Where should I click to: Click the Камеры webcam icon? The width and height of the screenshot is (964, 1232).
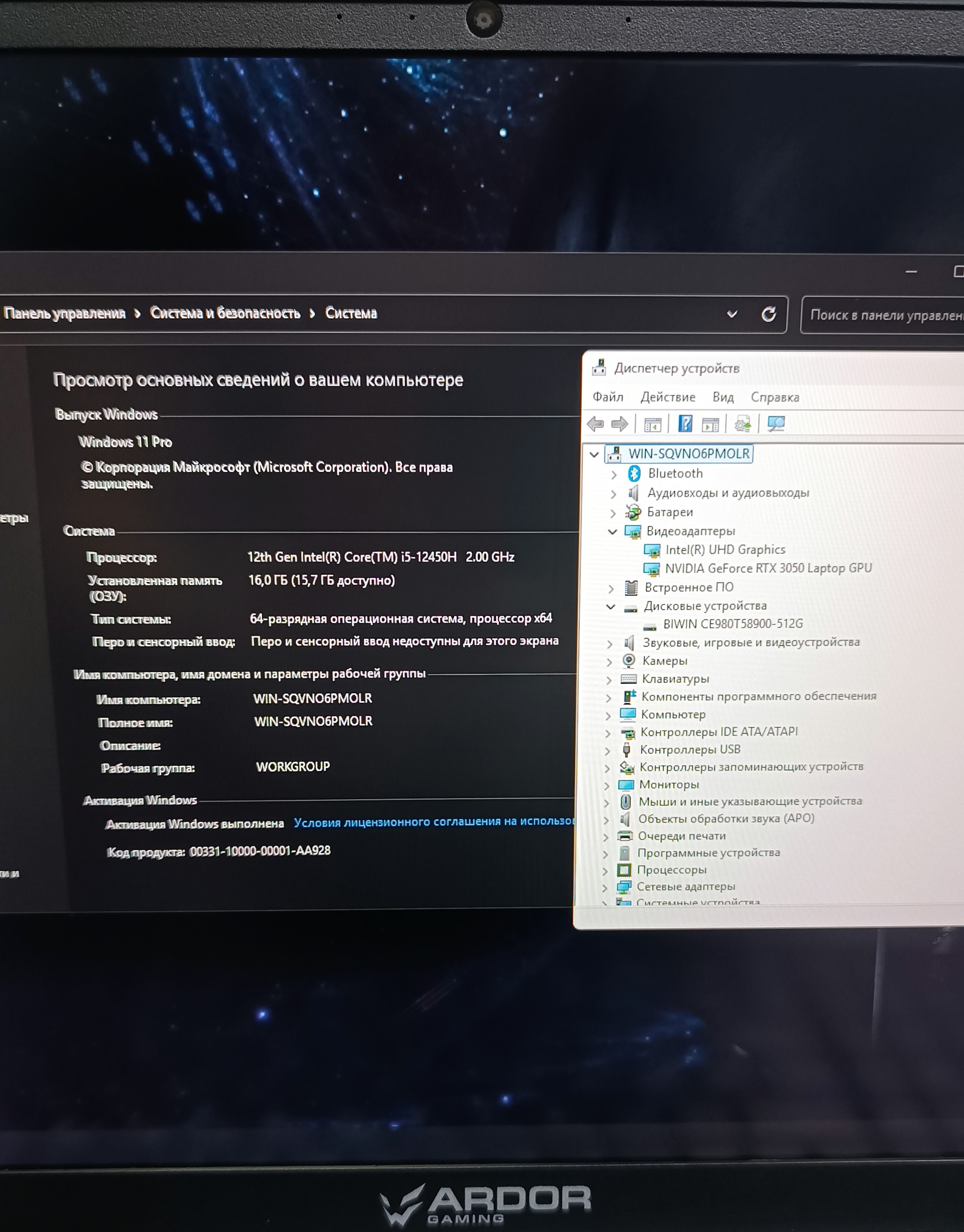point(628,661)
